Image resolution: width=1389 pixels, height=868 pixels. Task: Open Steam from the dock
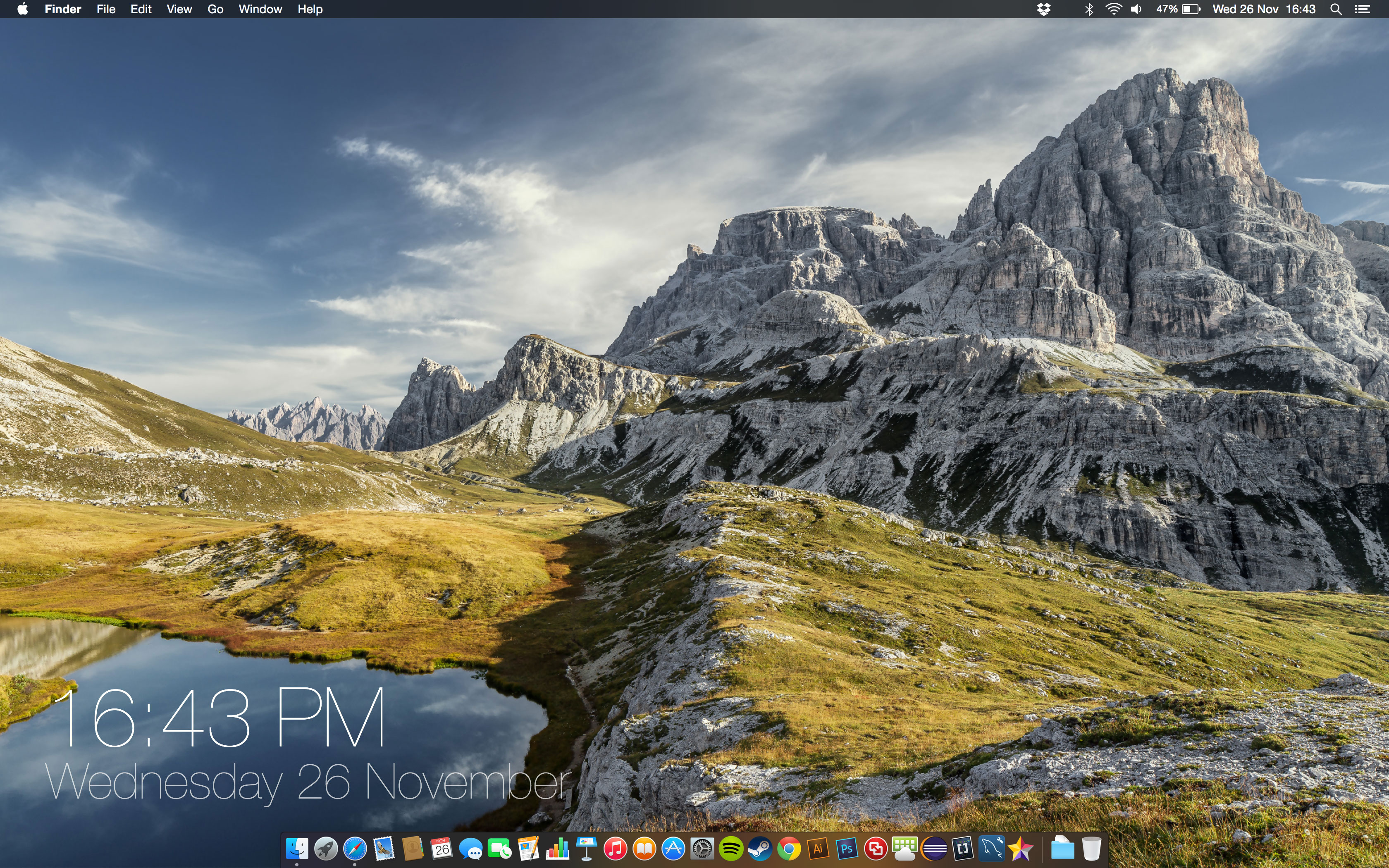pyautogui.click(x=760, y=849)
